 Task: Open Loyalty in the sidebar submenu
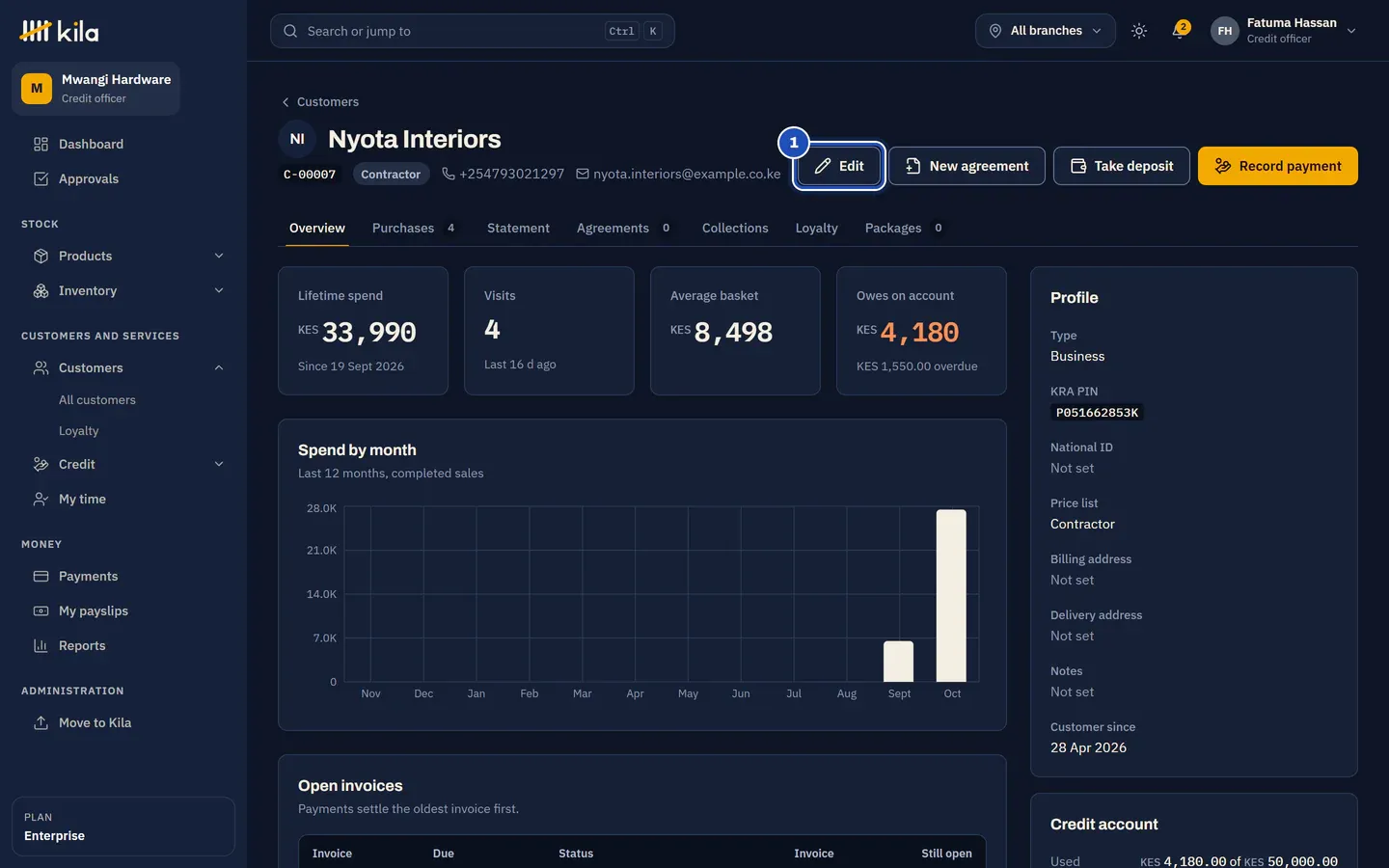79,431
